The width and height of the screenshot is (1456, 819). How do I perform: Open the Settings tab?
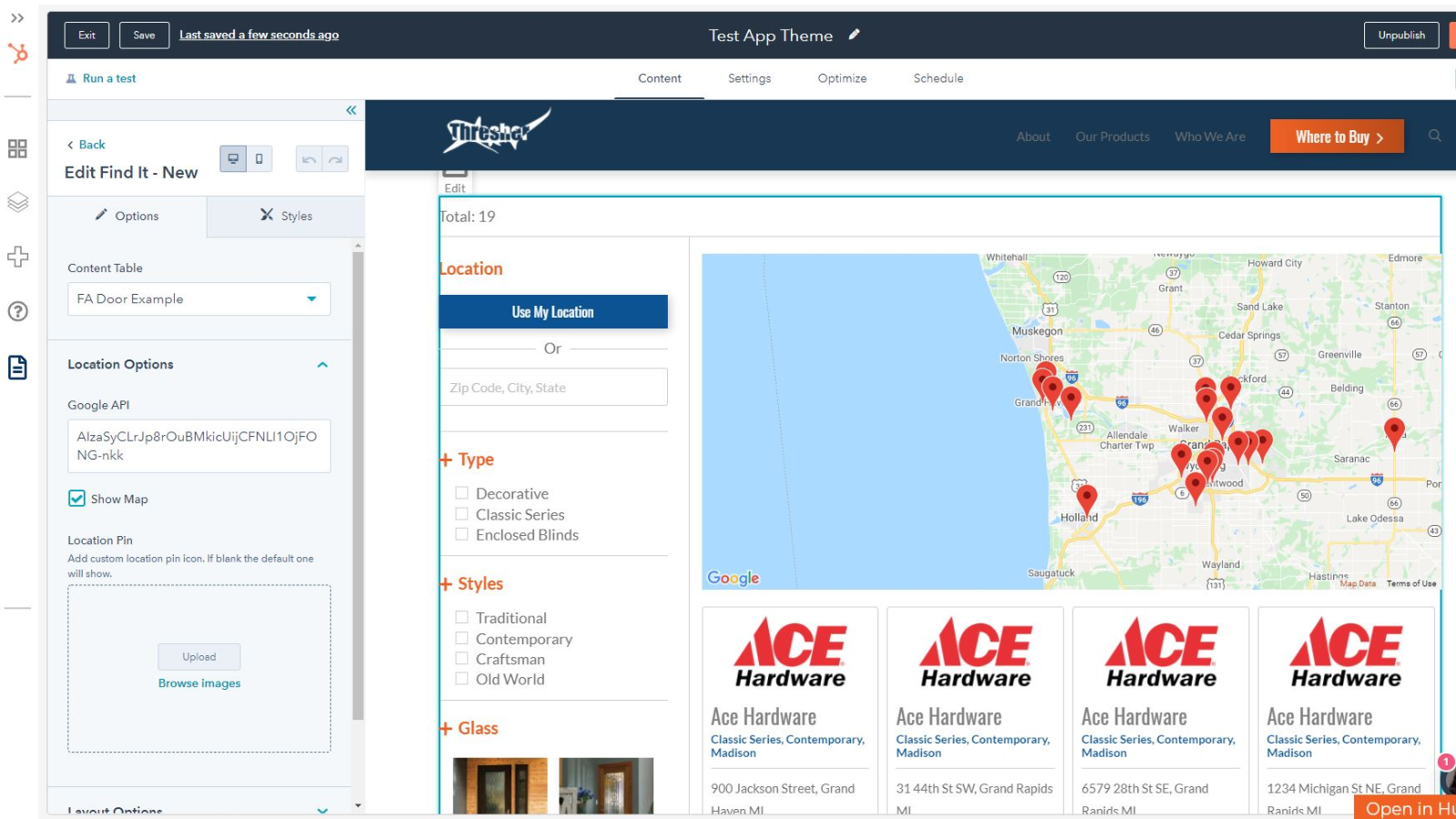pos(748,78)
